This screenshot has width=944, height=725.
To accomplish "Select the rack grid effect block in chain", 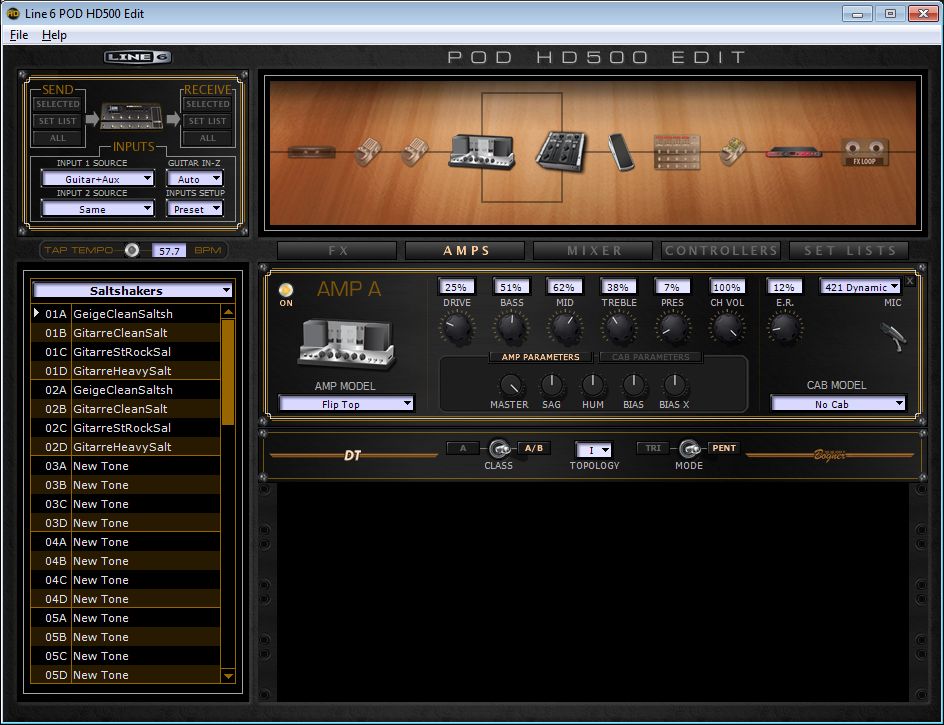I will coord(677,152).
